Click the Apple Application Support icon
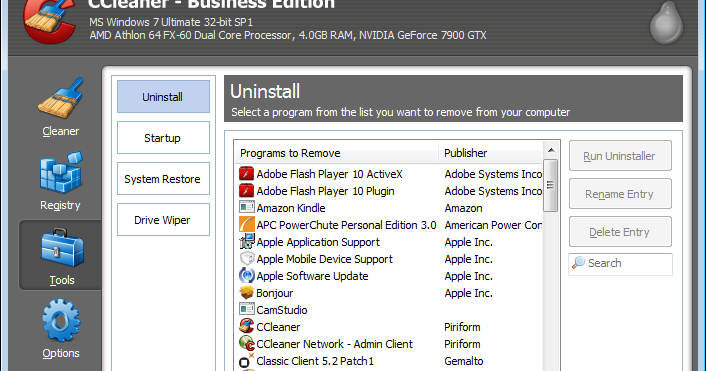Image resolution: width=706 pixels, height=371 pixels. click(246, 241)
